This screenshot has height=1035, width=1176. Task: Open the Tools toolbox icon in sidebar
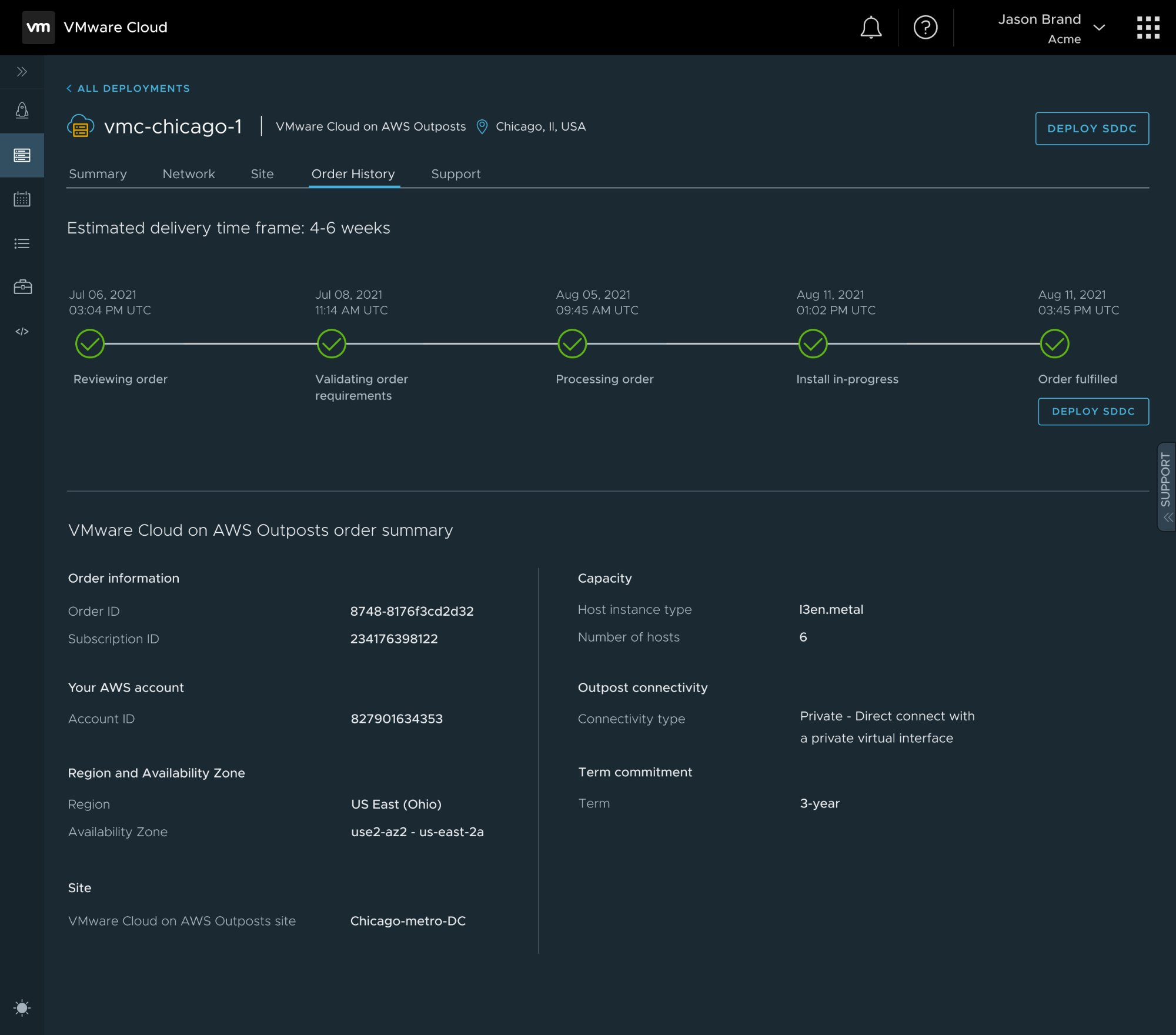[x=22, y=287]
